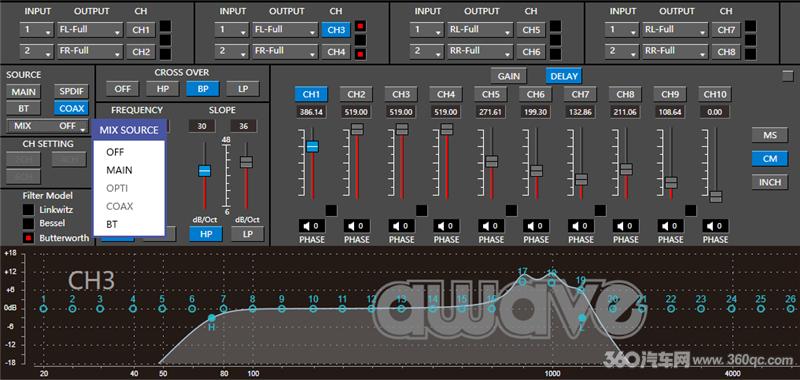
Task: Open the FL-Full output dropdown for CH1
Action: (x=90, y=30)
